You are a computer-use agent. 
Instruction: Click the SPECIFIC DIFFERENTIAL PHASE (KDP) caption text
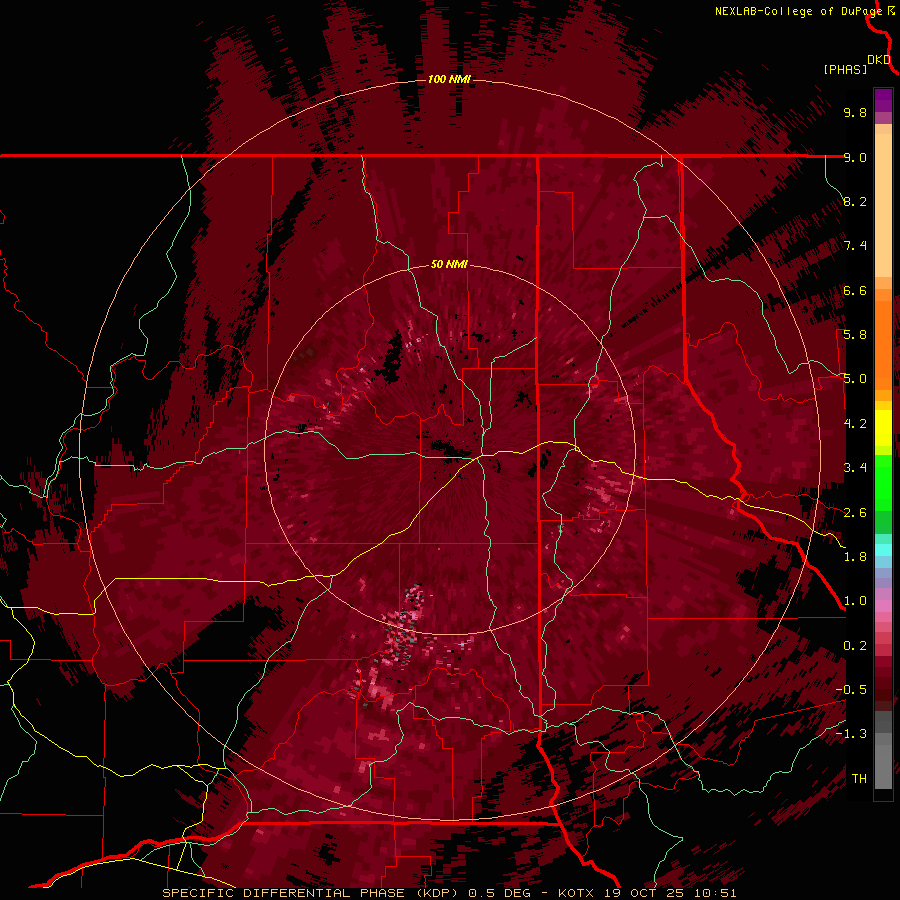point(309,893)
